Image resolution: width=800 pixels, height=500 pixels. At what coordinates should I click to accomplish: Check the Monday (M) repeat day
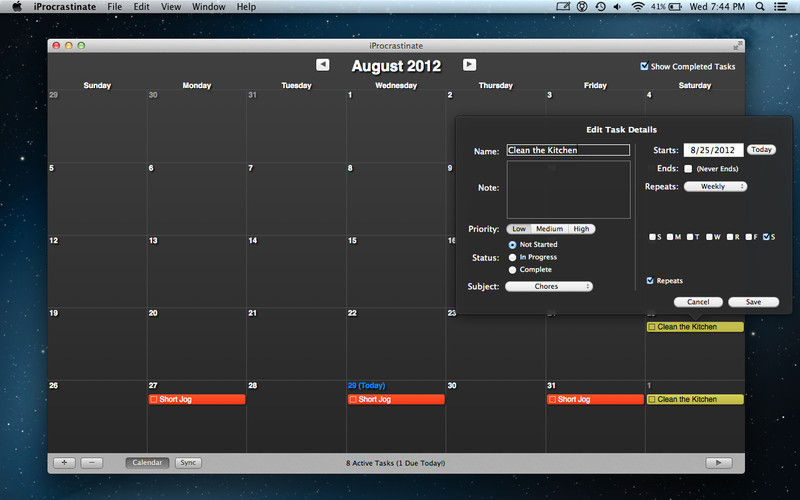670,237
